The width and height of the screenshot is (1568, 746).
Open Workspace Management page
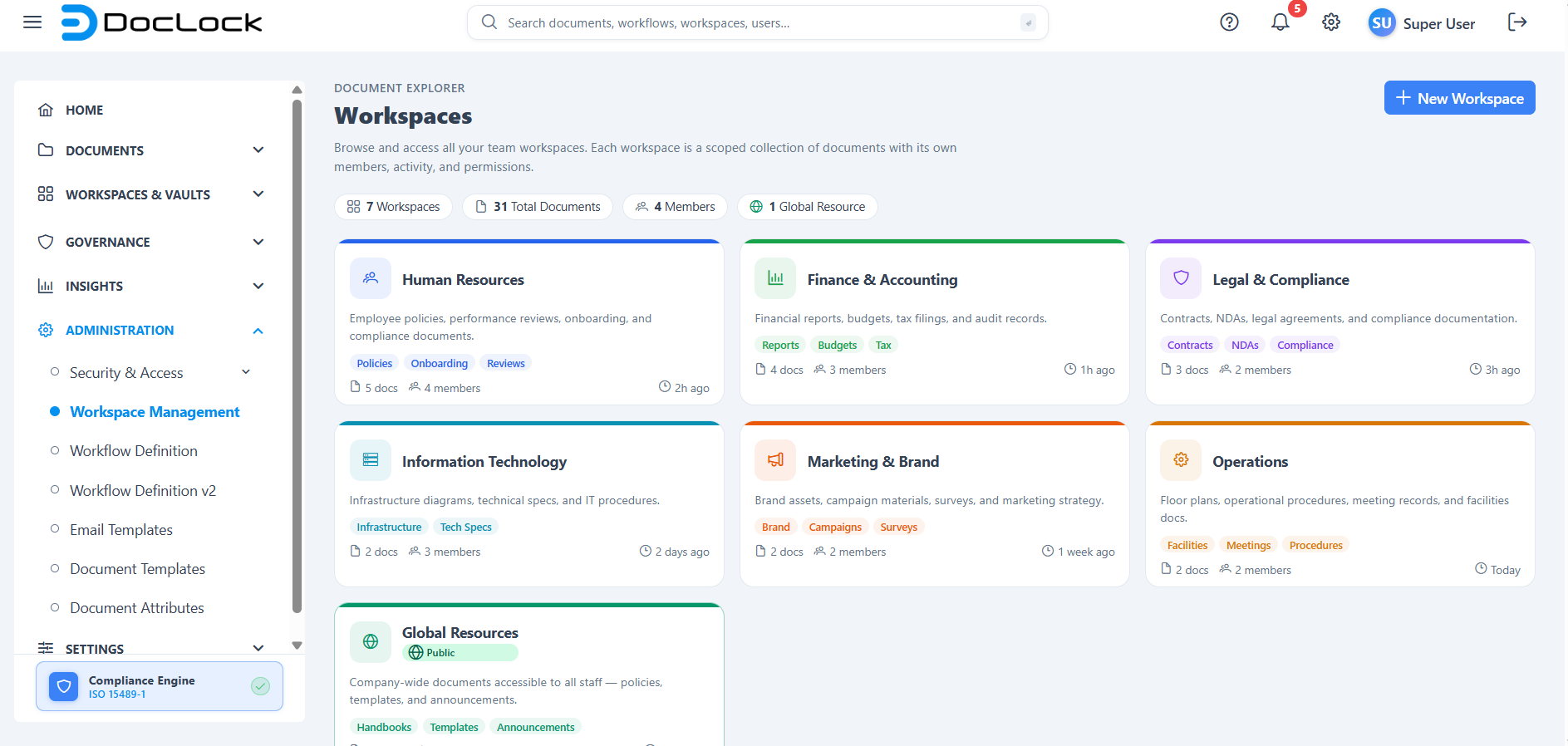[155, 412]
